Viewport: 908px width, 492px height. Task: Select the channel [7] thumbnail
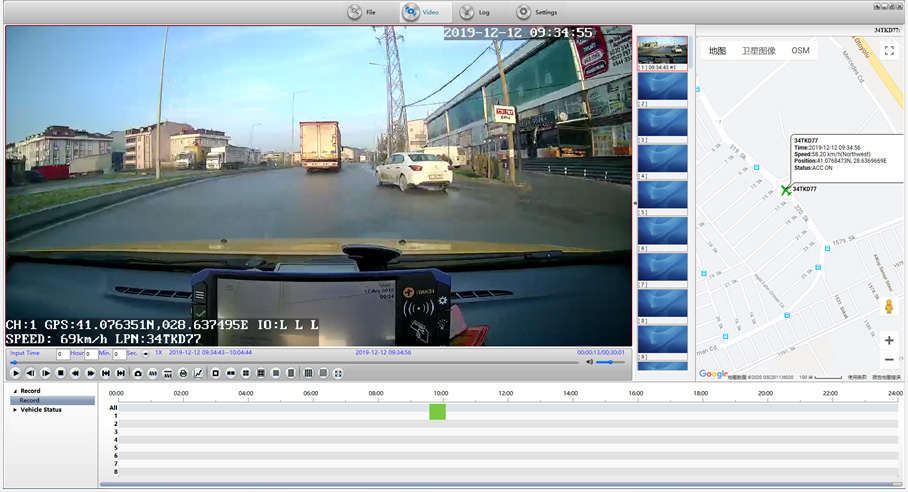click(662, 270)
